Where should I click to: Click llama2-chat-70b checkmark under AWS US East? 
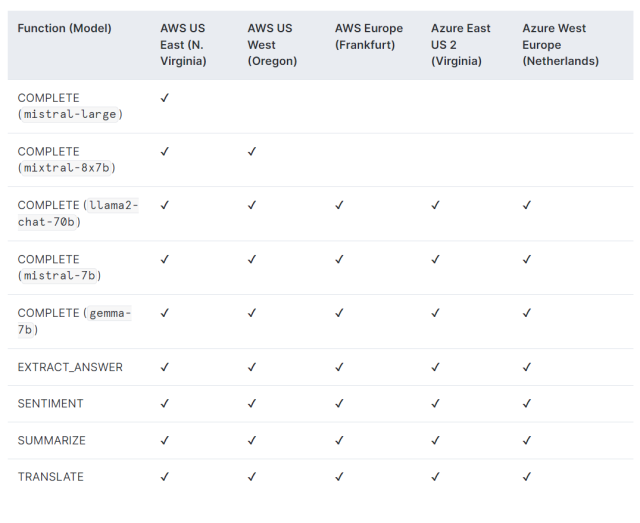pyautogui.click(x=164, y=205)
